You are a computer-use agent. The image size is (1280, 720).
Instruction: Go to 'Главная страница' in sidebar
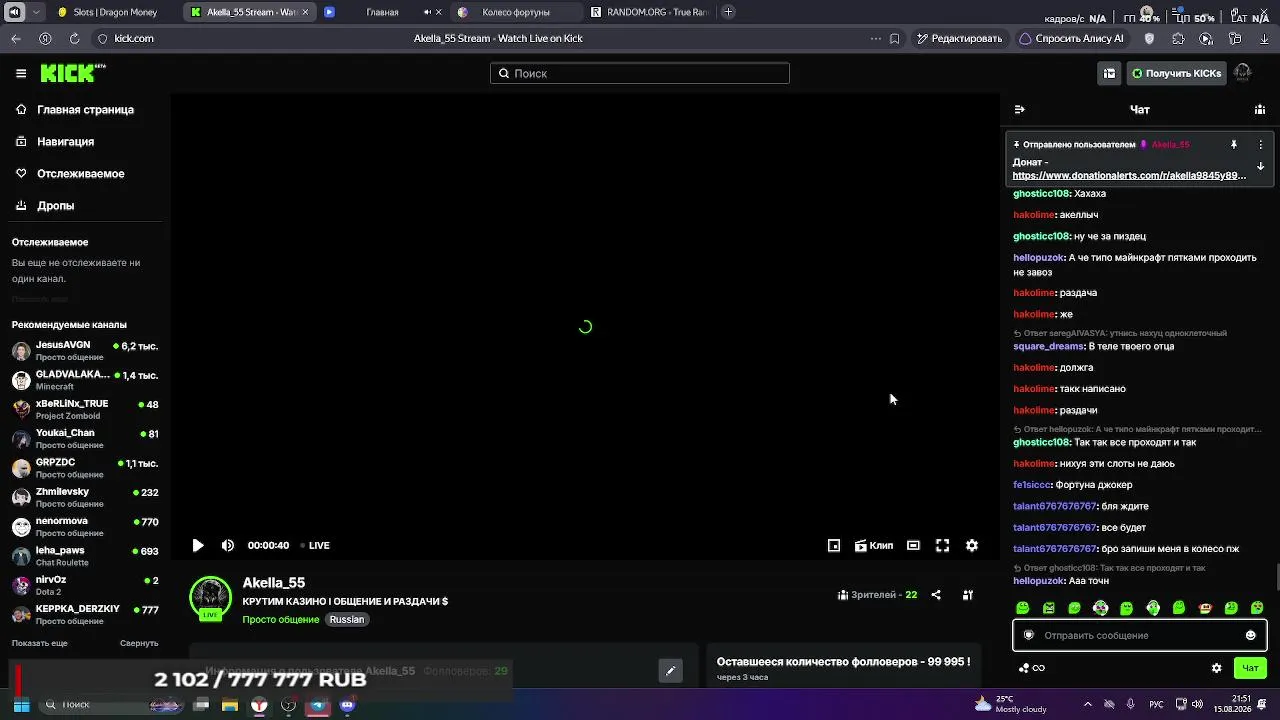(x=76, y=110)
